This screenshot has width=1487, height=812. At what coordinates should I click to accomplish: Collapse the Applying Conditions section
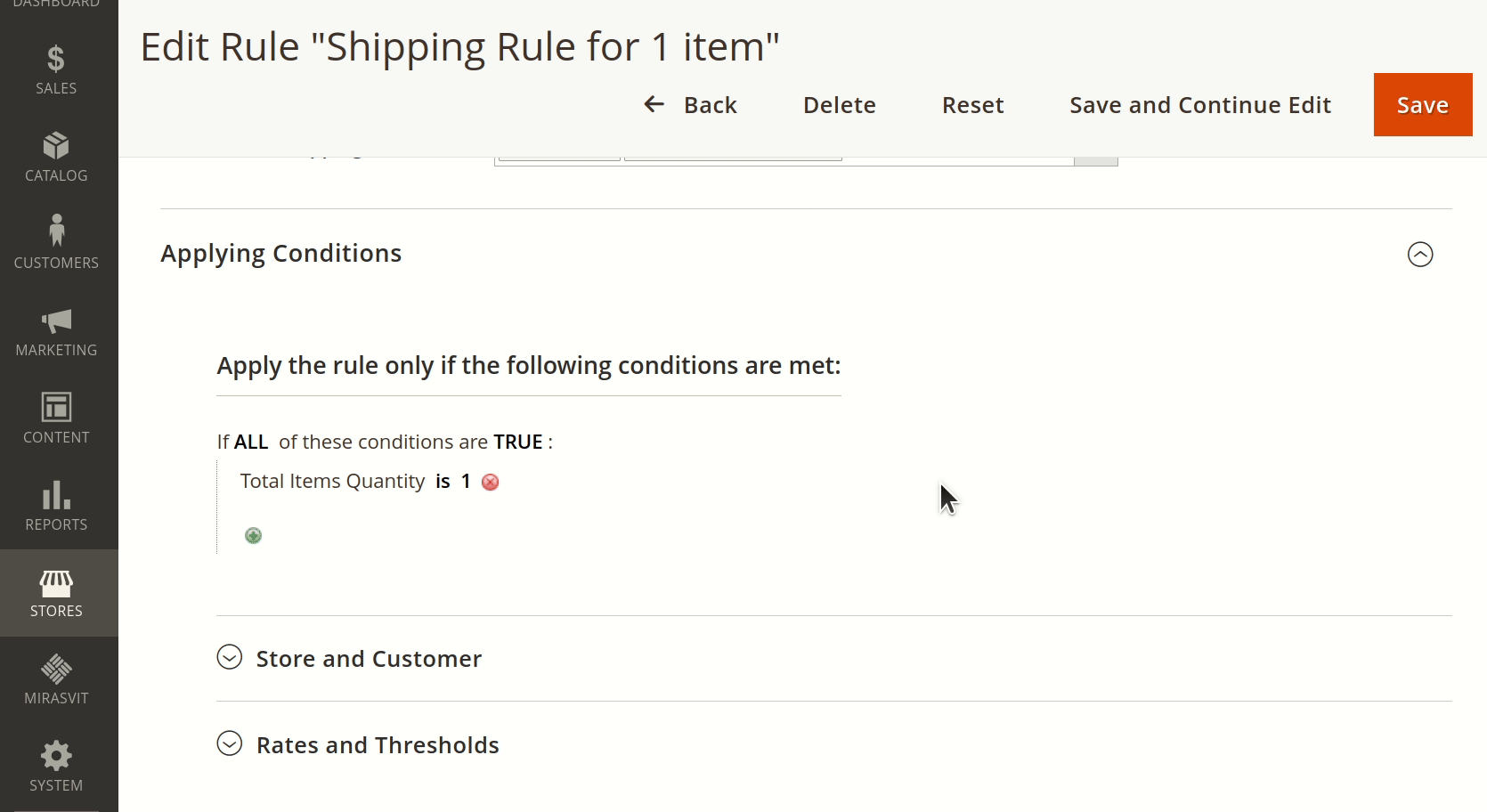pyautogui.click(x=1420, y=255)
